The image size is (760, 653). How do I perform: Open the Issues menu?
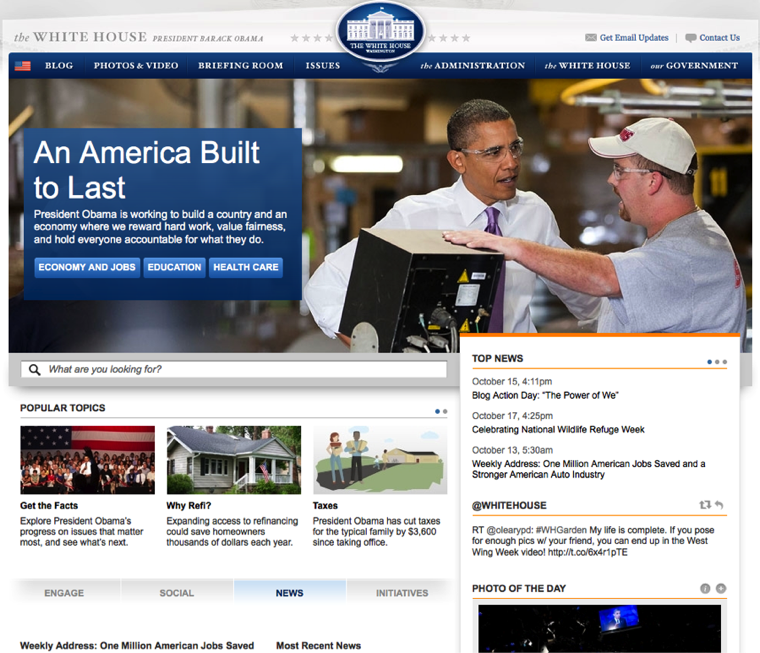click(x=323, y=65)
